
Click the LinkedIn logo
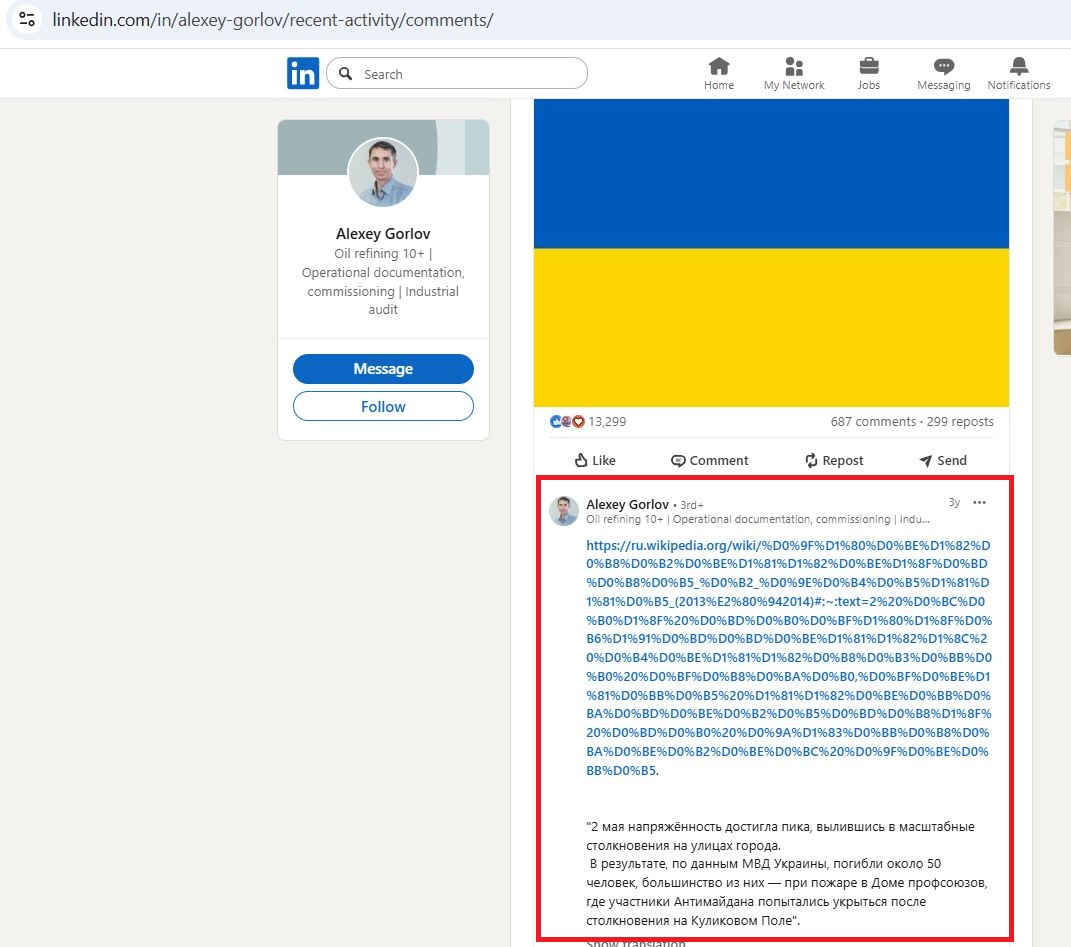302,72
